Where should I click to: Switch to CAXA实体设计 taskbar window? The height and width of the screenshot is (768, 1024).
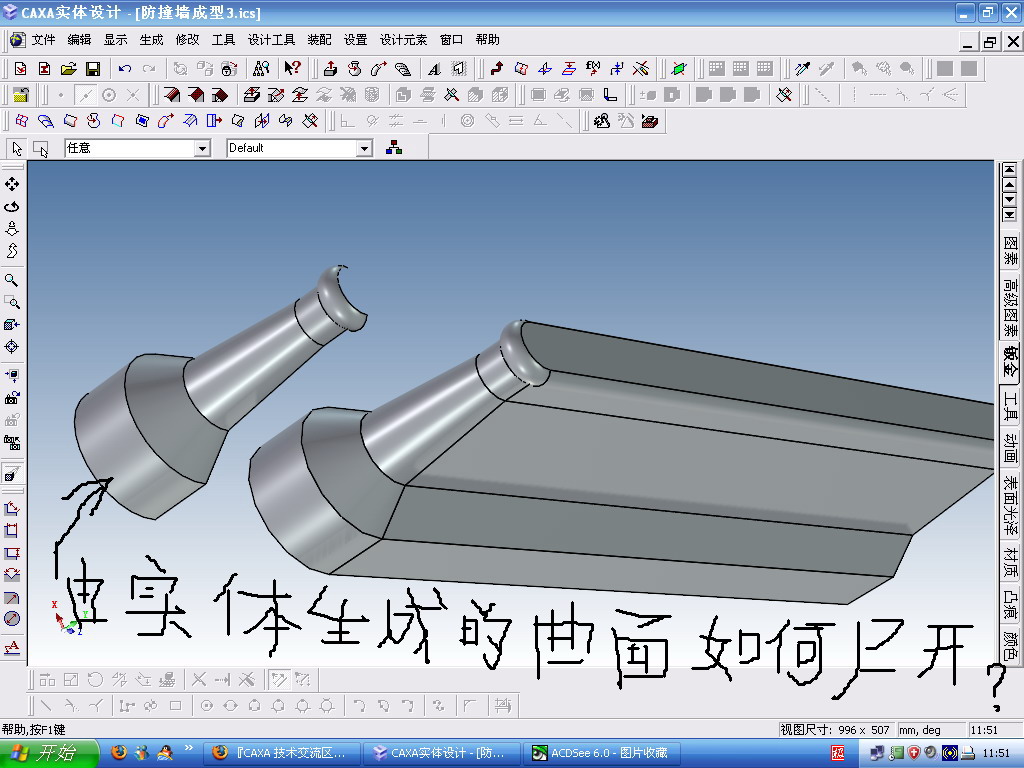442,753
